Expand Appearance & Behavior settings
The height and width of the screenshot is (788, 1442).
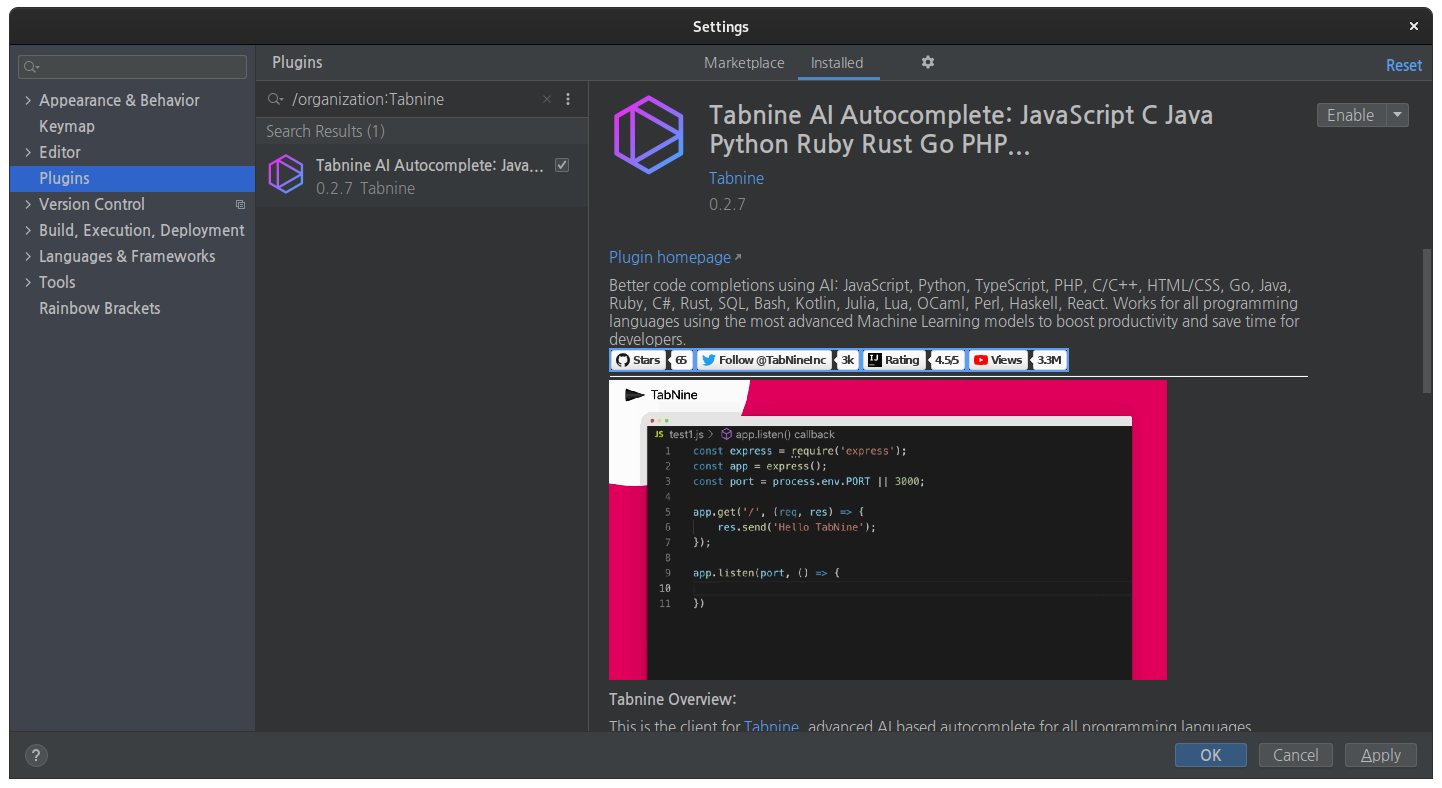[28, 100]
